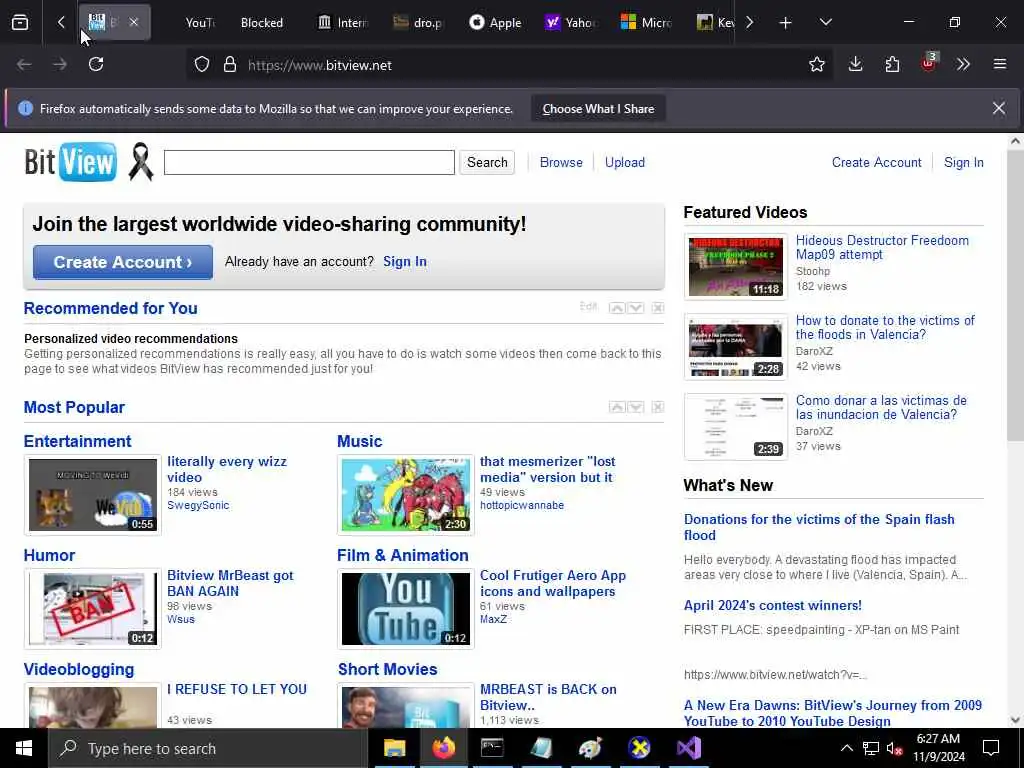Screen dimensions: 1024x768
Task: Open File Explorer from the taskbar
Action: pos(394,748)
